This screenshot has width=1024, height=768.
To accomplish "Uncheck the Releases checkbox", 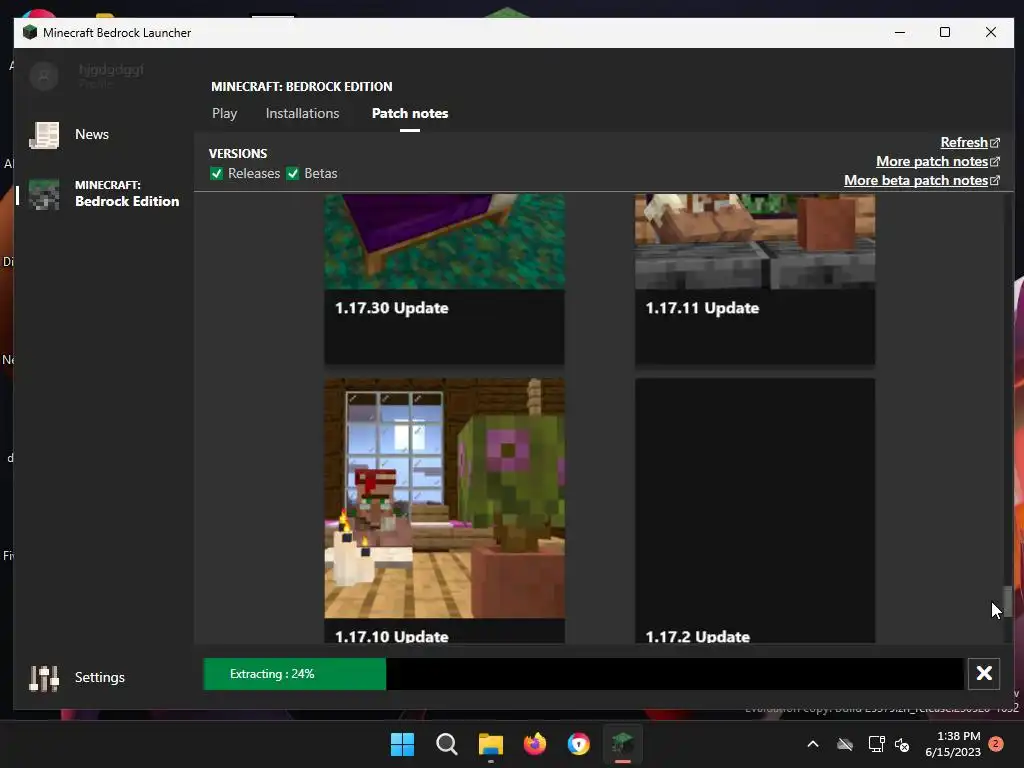I will click(x=217, y=174).
